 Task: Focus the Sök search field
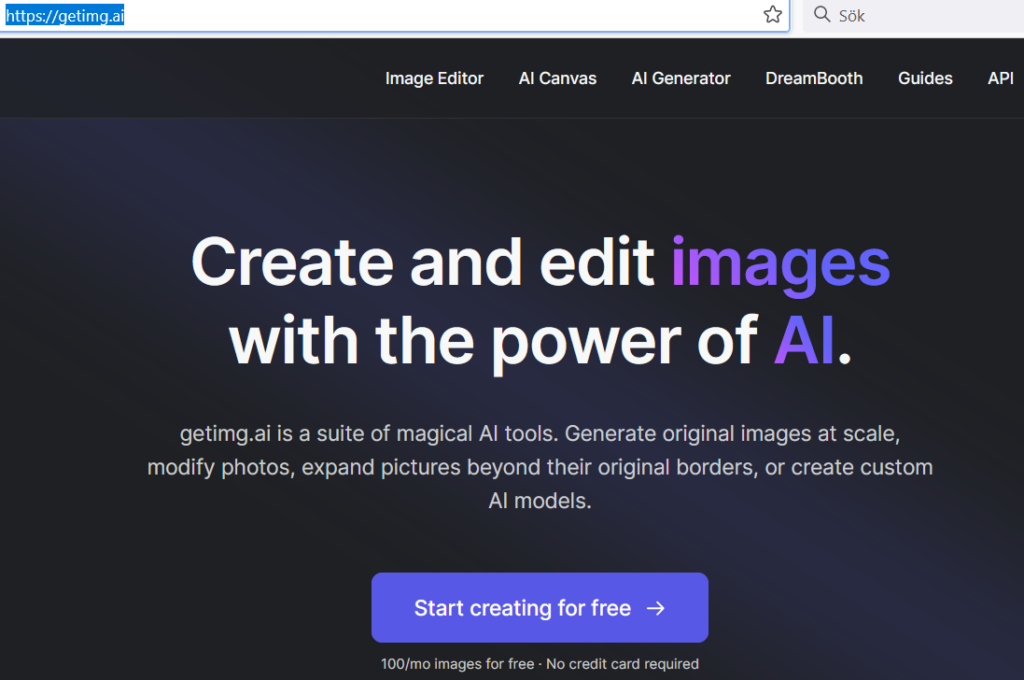[x=914, y=16]
